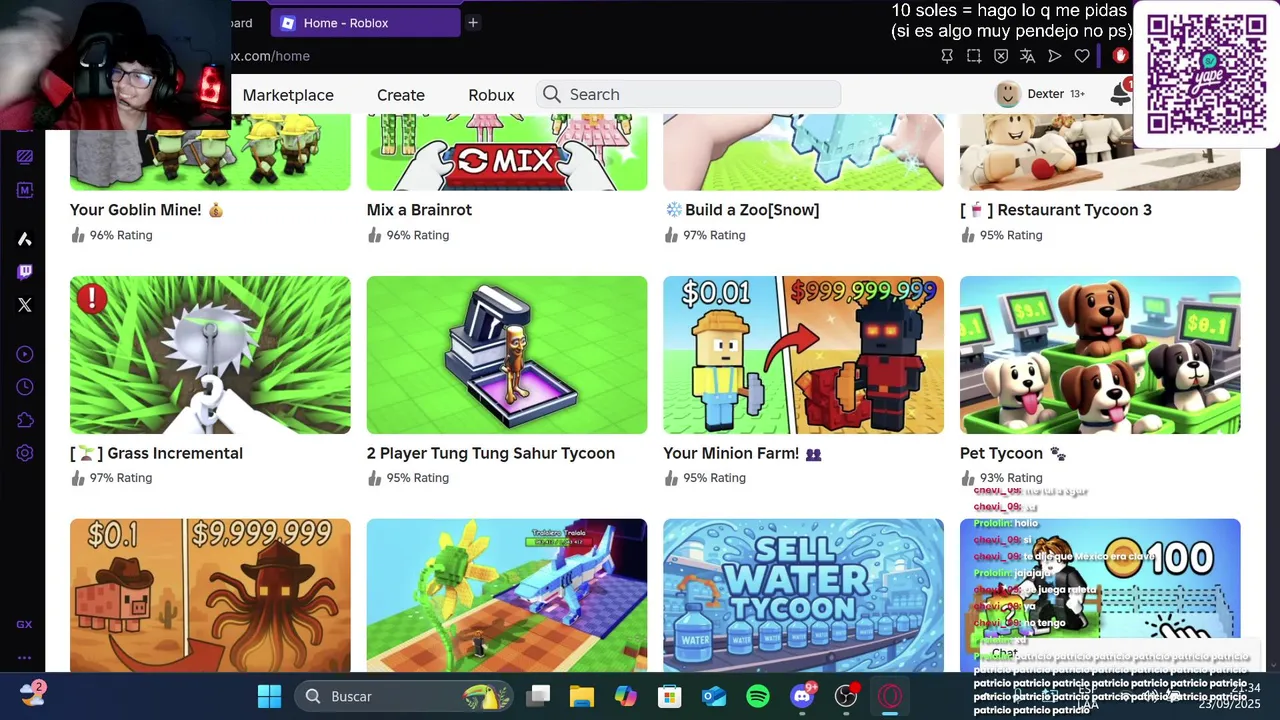The height and width of the screenshot is (720, 1280).
Task: Click the Windows Start button
Action: 269,696
